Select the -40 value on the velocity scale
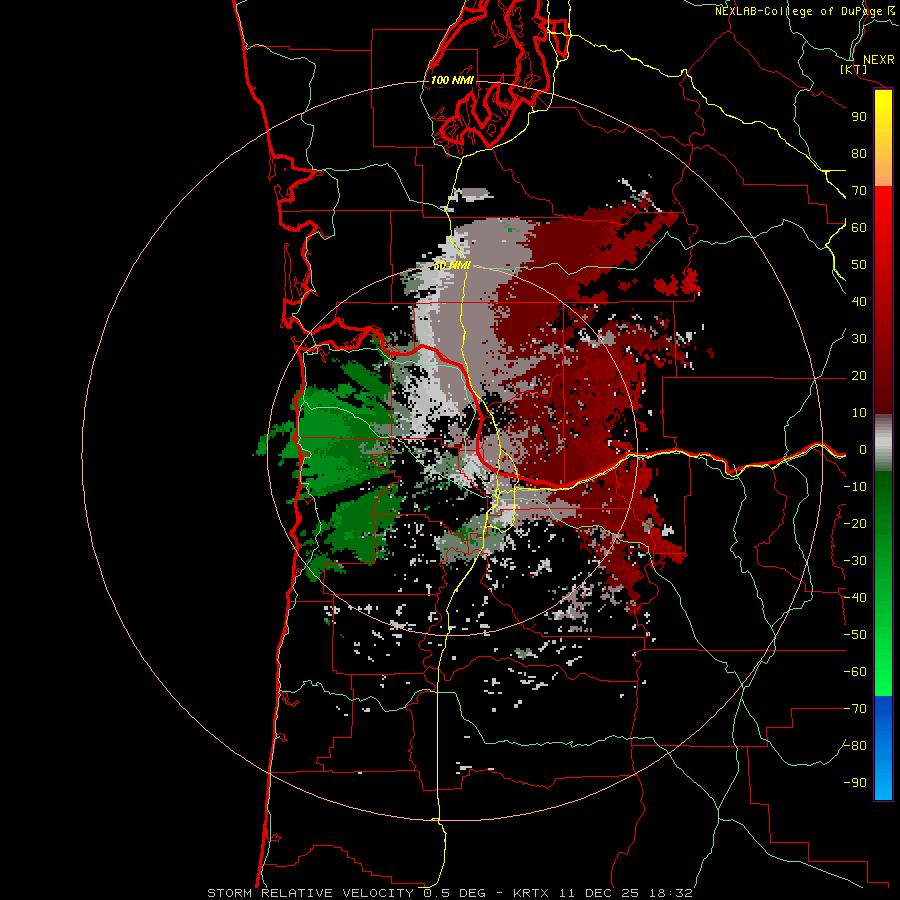Screen dimensions: 900x900 point(855,598)
